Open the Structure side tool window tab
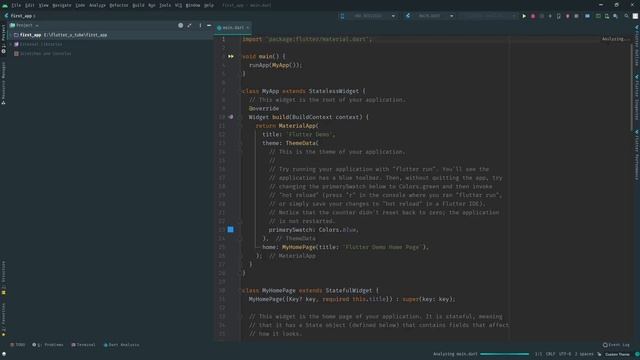640x360 pixels. pyautogui.click(x=4, y=278)
